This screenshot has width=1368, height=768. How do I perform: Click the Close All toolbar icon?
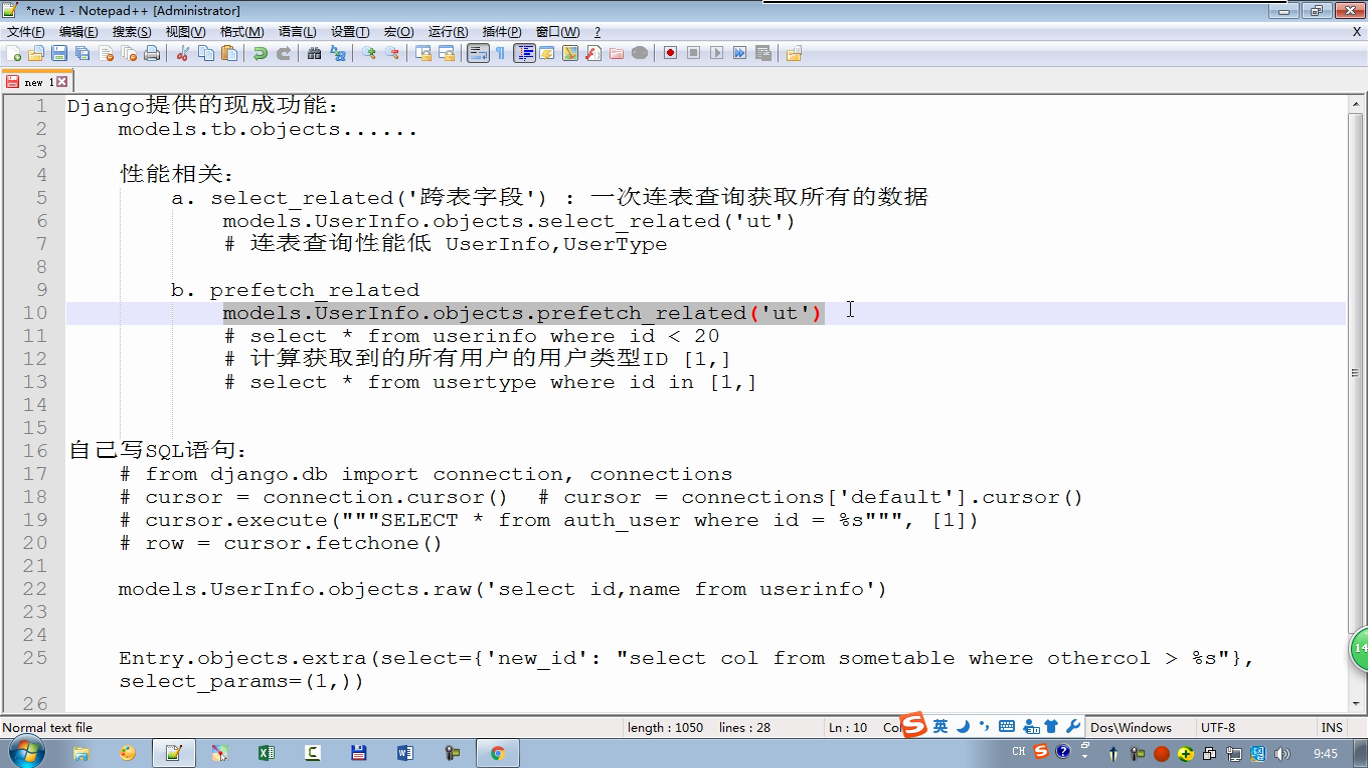tap(129, 53)
